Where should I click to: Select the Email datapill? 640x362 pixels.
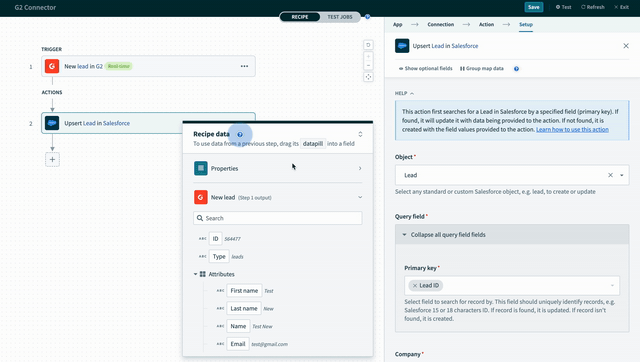(x=238, y=344)
